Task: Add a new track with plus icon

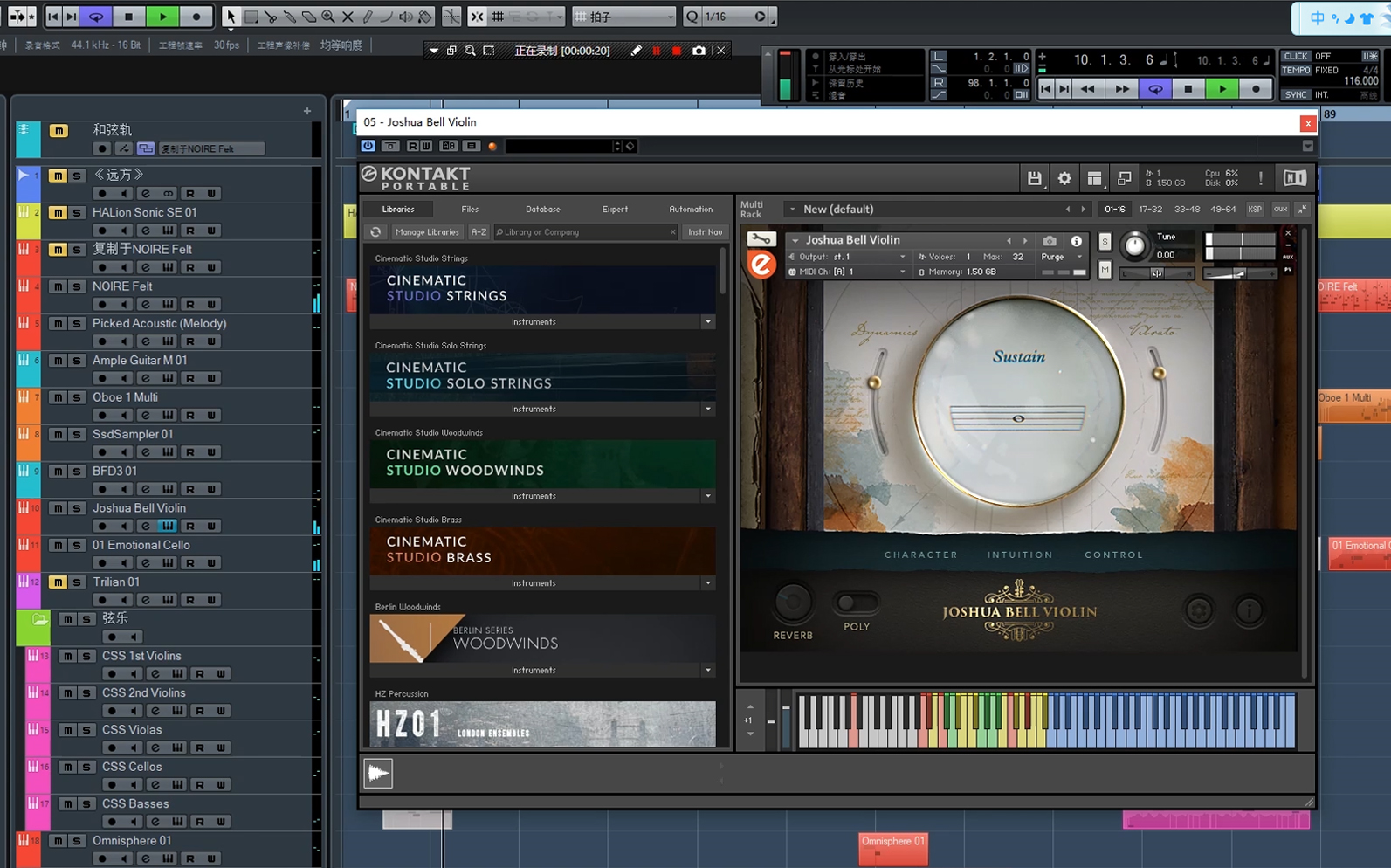Action: 307,111
